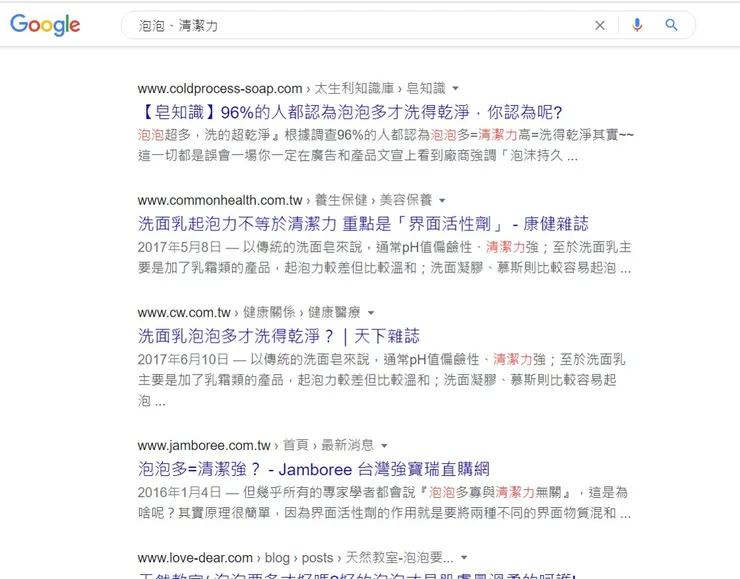Open dropdown arrow next to commonhealth.com.tw breadcrumb
Screen dimensions: 740x579
click(x=442, y=201)
